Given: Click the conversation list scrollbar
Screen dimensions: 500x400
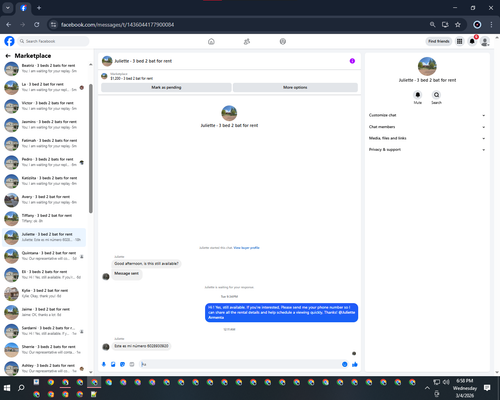Looking at the screenshot, I should 91,148.
